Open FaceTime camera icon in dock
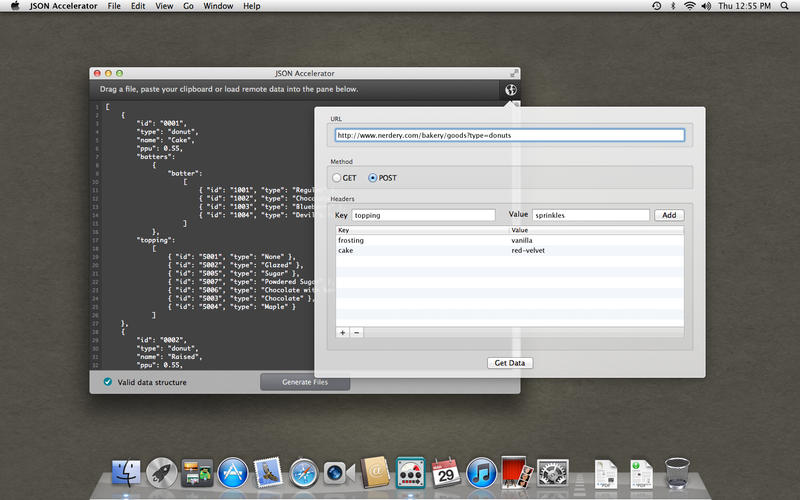The height and width of the screenshot is (500, 800). click(x=339, y=472)
